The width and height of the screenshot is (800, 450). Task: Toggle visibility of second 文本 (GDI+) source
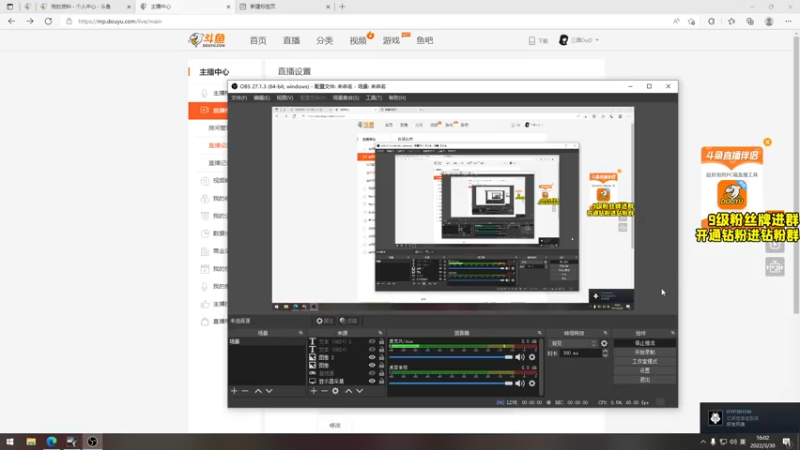click(x=372, y=349)
